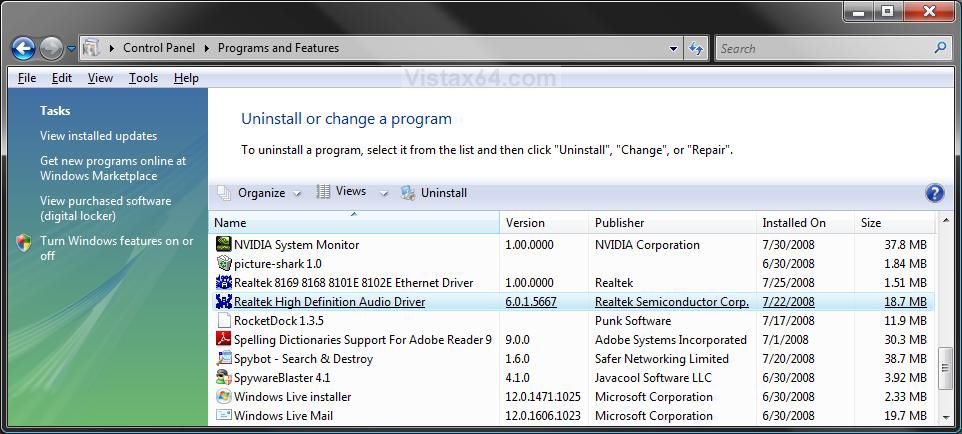Viewport: 962px width, 434px height.
Task: Select Realtek 8169 8168 8101E 8102E Ethernet Driver
Action: click(353, 282)
